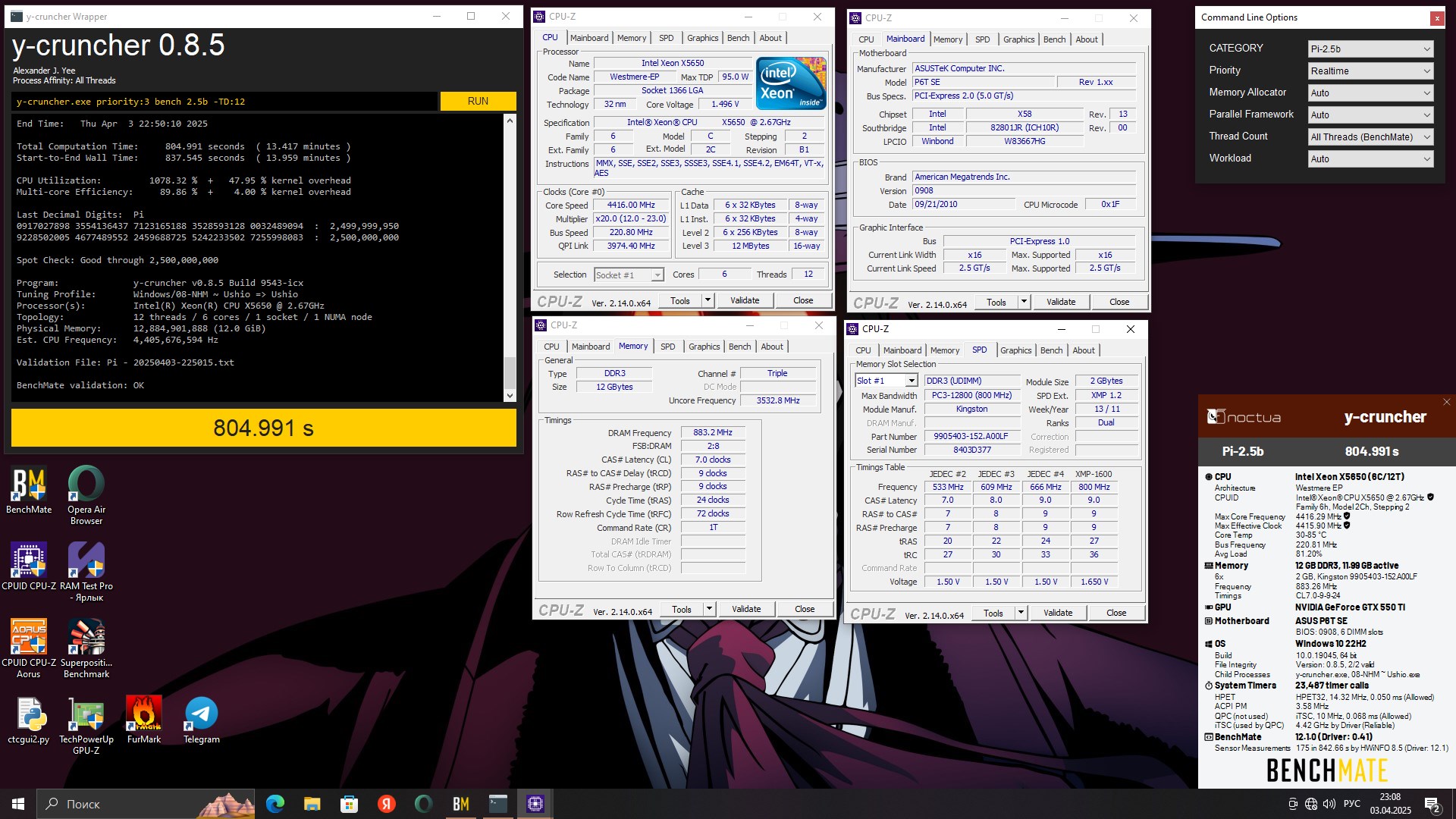Click Tools button in CPU-Z Memory window
Screen dimensions: 1456x819
[682, 609]
